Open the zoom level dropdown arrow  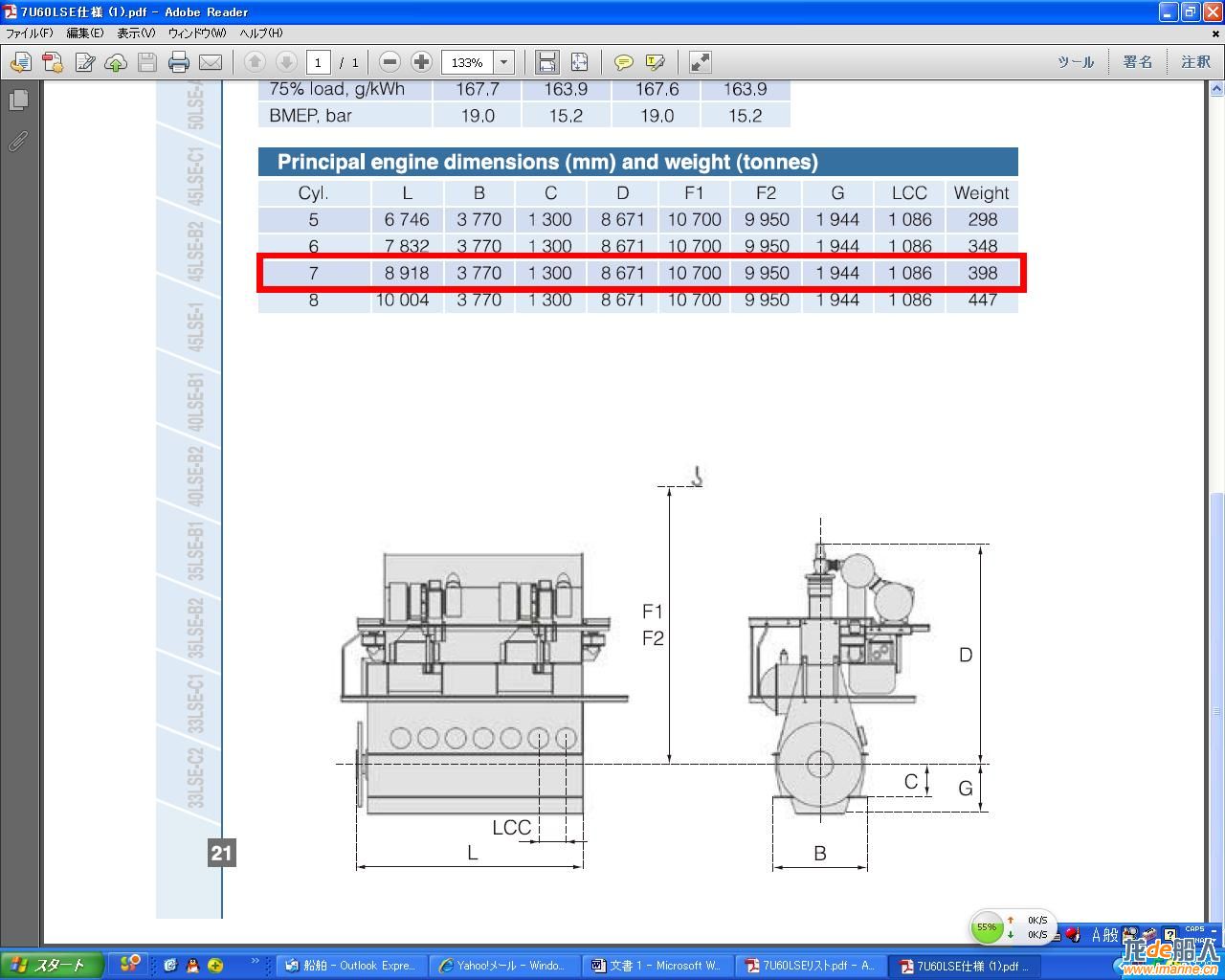pyautogui.click(x=504, y=62)
